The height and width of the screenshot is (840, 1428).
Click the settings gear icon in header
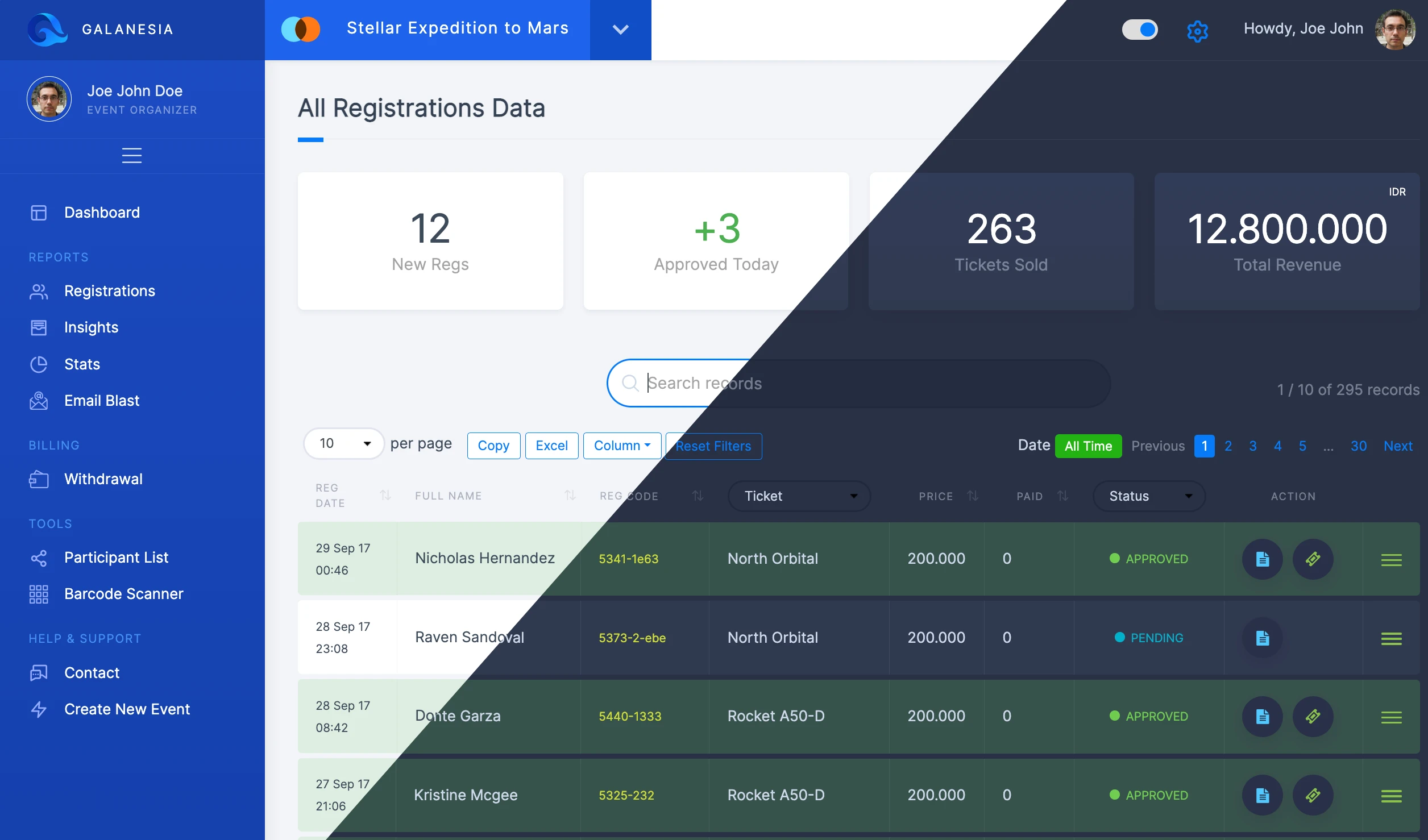click(1197, 30)
